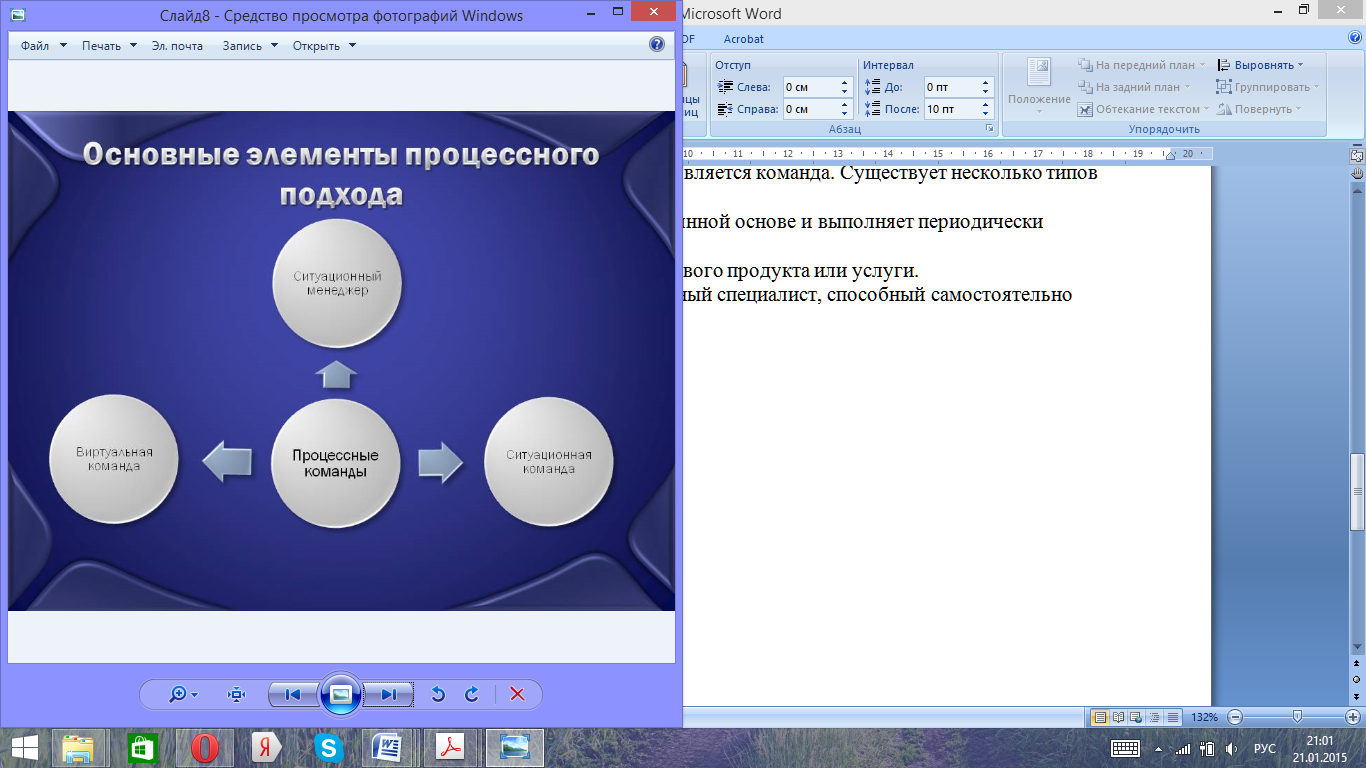Switch to the Acrobat ribbon tab
Image resolution: width=1366 pixels, height=768 pixels.
[743, 39]
